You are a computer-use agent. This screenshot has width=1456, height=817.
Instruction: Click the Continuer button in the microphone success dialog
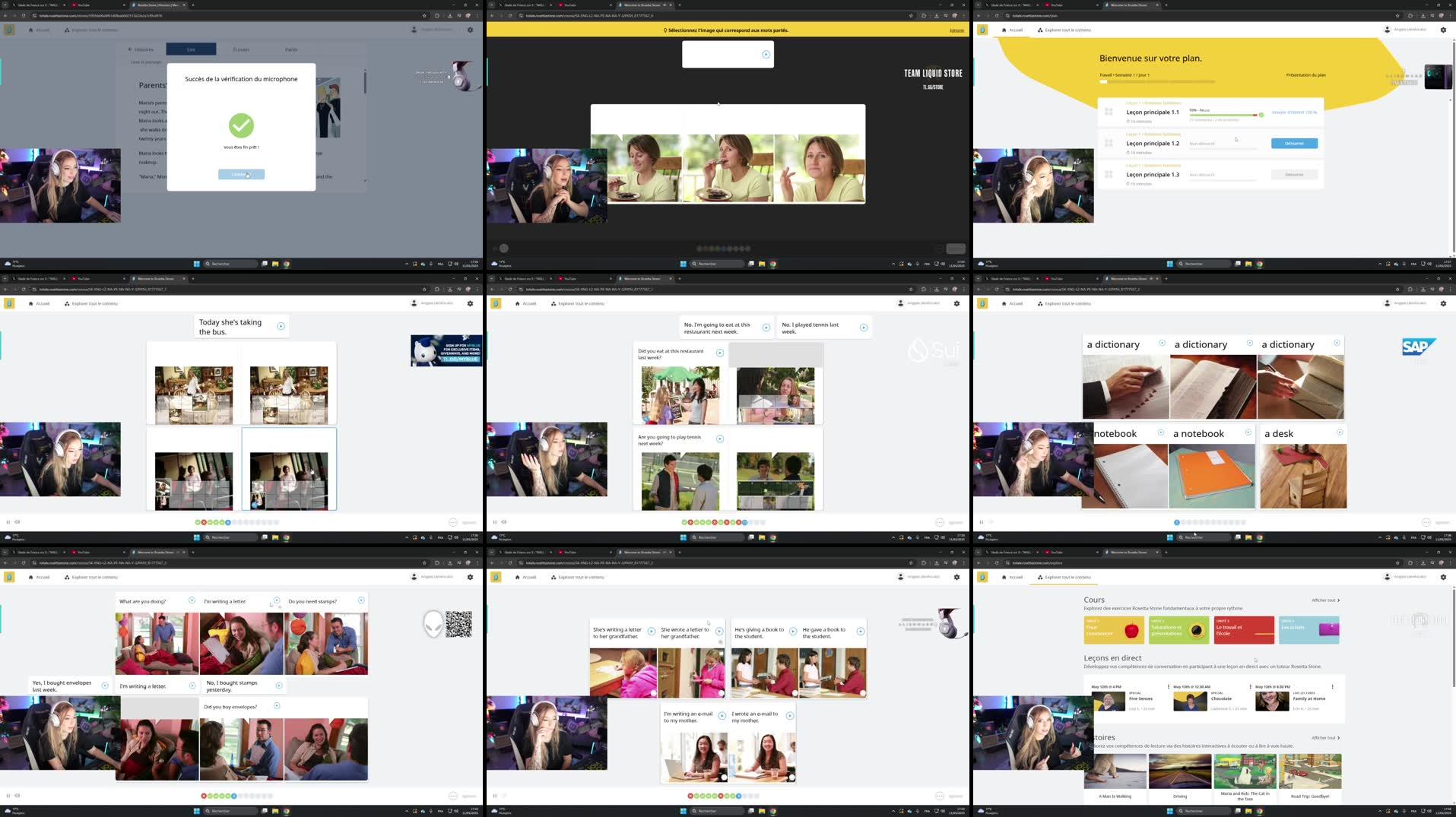click(241, 174)
